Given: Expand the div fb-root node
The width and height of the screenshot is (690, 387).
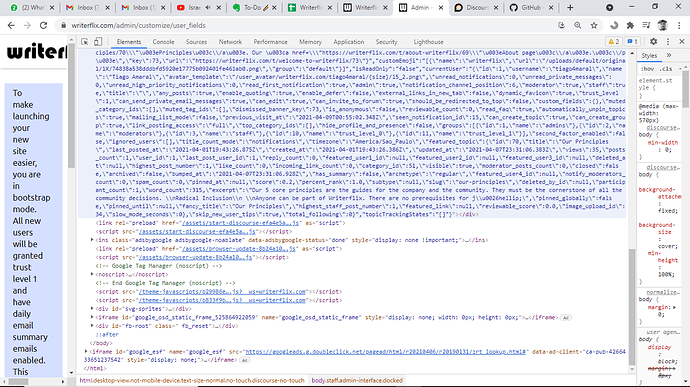Looking at the screenshot, I should pyautogui.click(x=92, y=326).
